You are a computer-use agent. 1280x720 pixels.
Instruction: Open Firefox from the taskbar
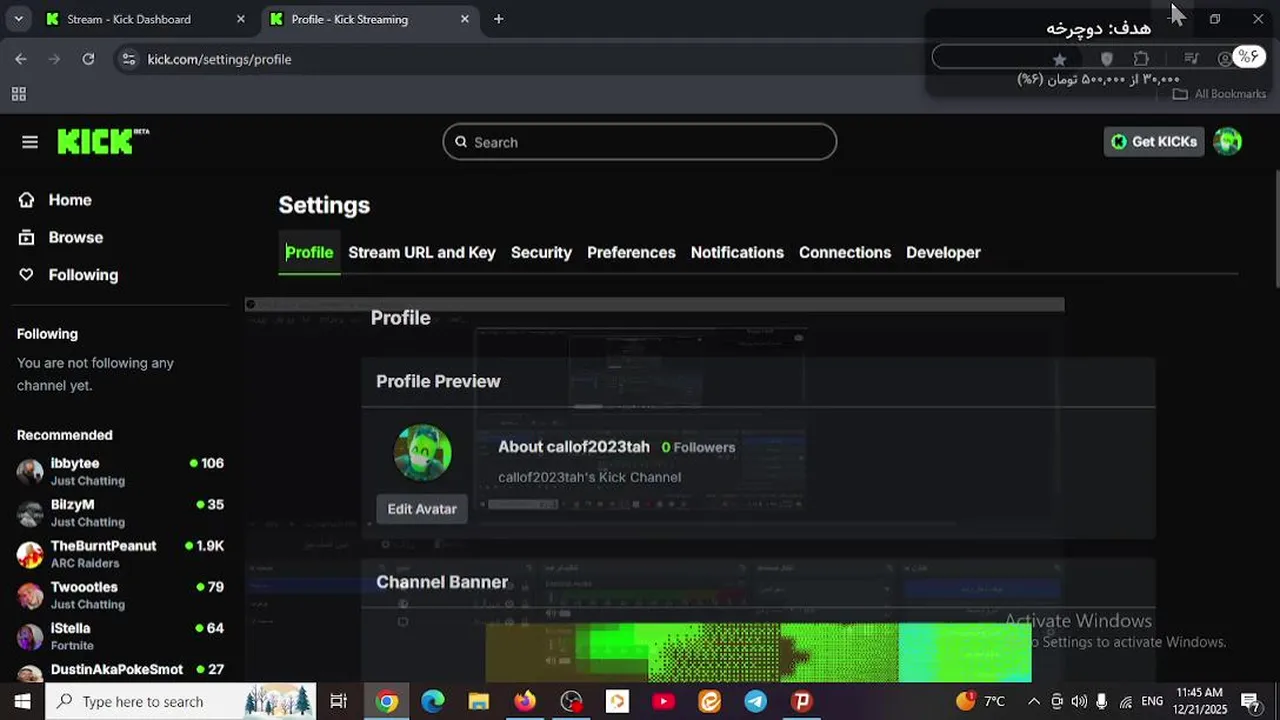pos(525,701)
